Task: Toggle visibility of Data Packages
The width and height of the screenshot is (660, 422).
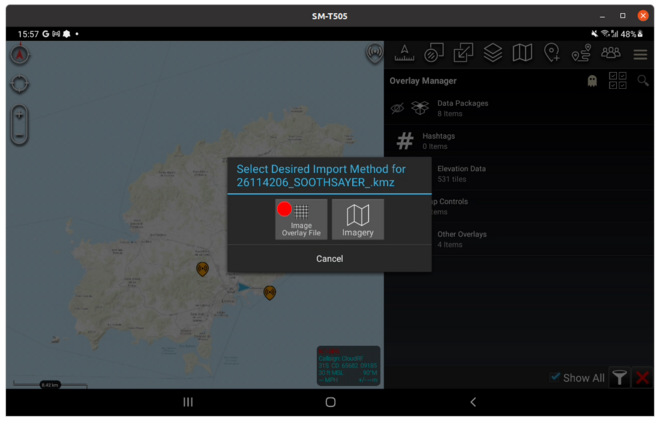Action: click(398, 108)
